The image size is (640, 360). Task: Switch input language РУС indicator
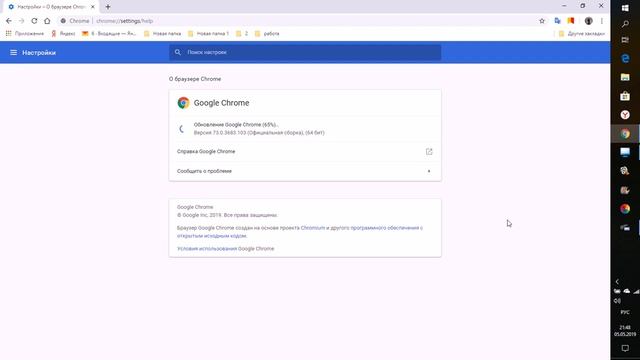point(625,312)
